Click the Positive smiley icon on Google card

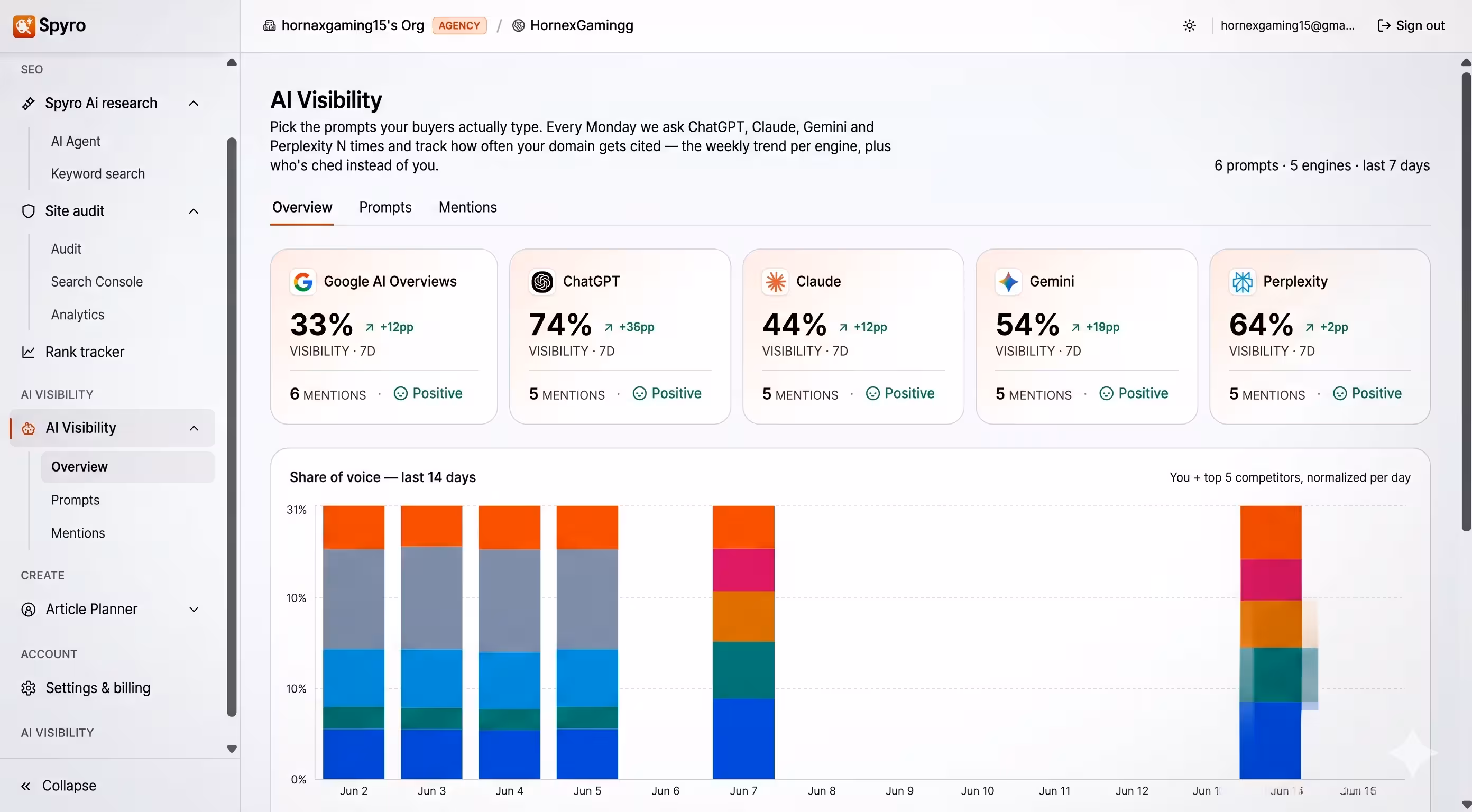[x=401, y=394]
